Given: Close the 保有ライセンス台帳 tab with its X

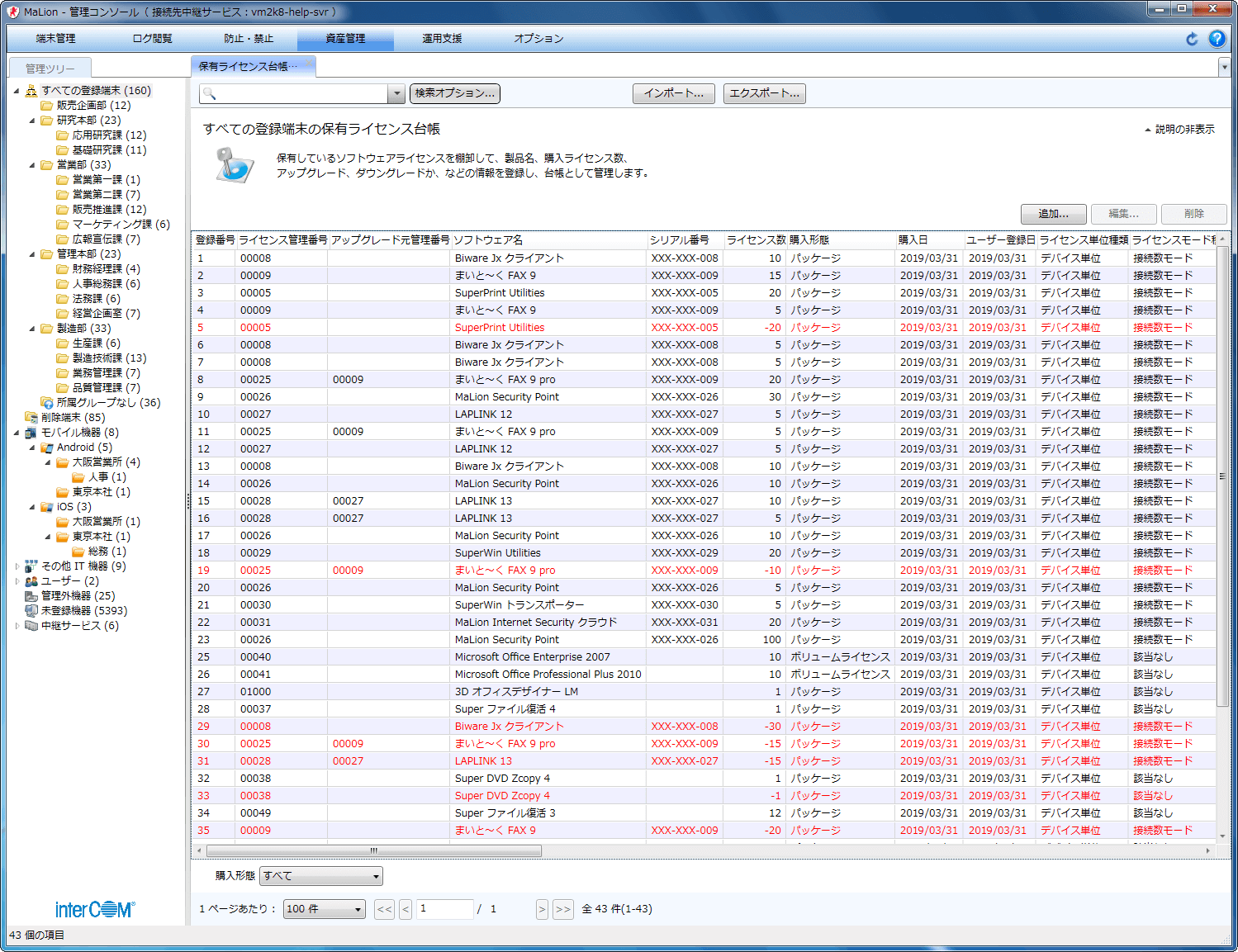Looking at the screenshot, I should pos(308,64).
